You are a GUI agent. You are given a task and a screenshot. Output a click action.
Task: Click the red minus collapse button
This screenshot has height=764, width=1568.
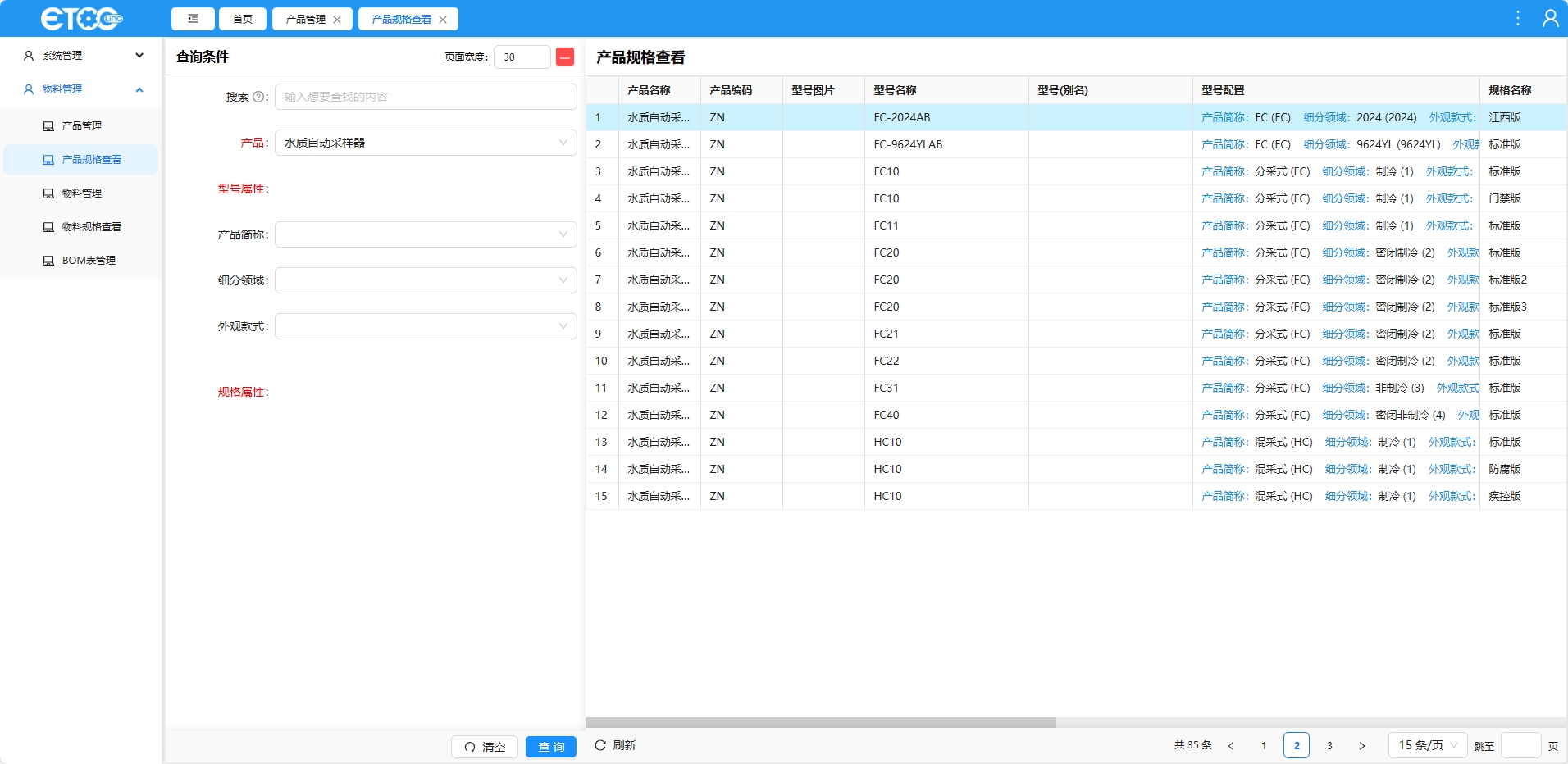(x=565, y=57)
